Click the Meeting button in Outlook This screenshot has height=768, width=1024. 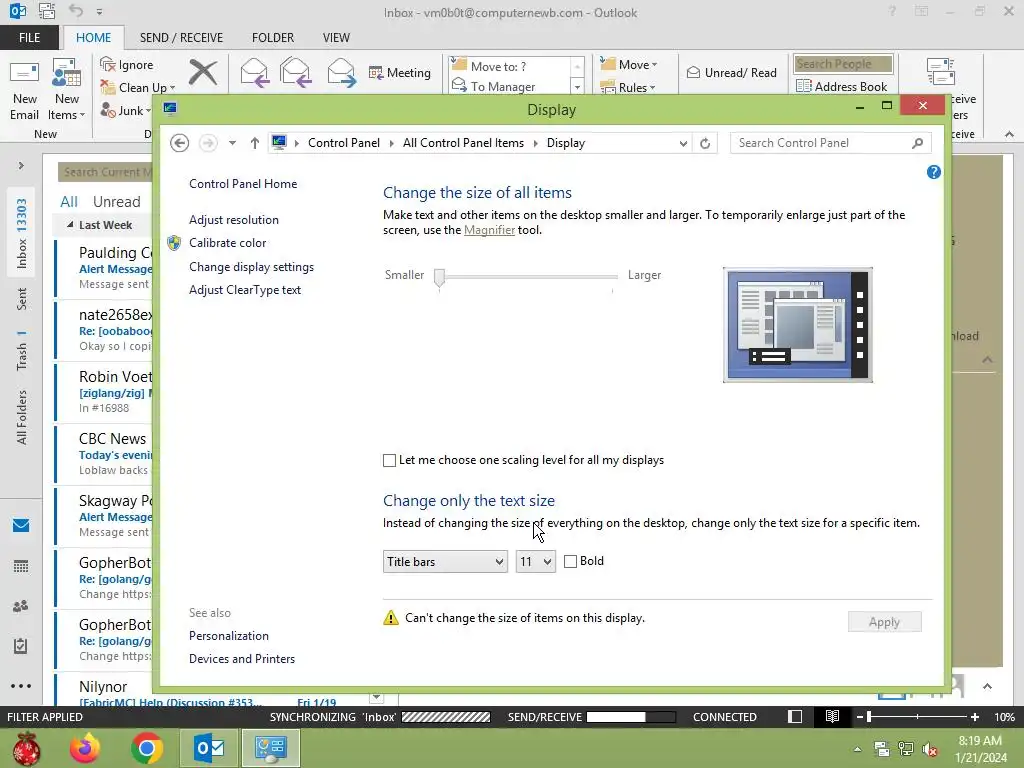400,72
